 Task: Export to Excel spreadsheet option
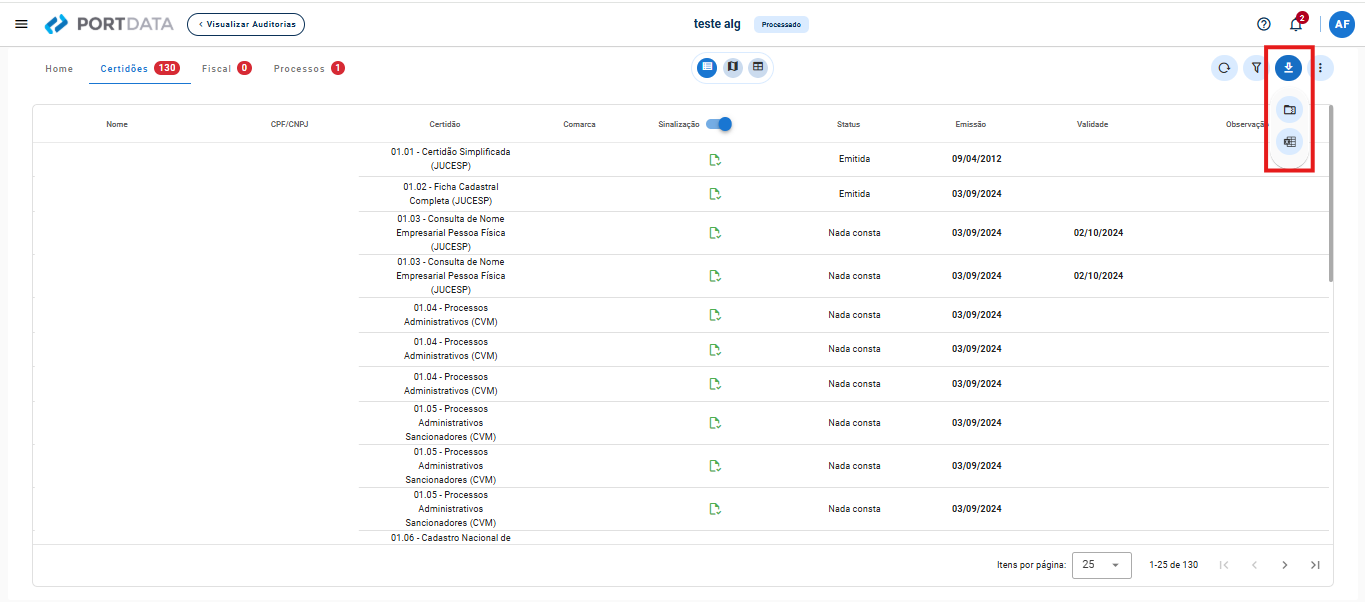point(1290,142)
